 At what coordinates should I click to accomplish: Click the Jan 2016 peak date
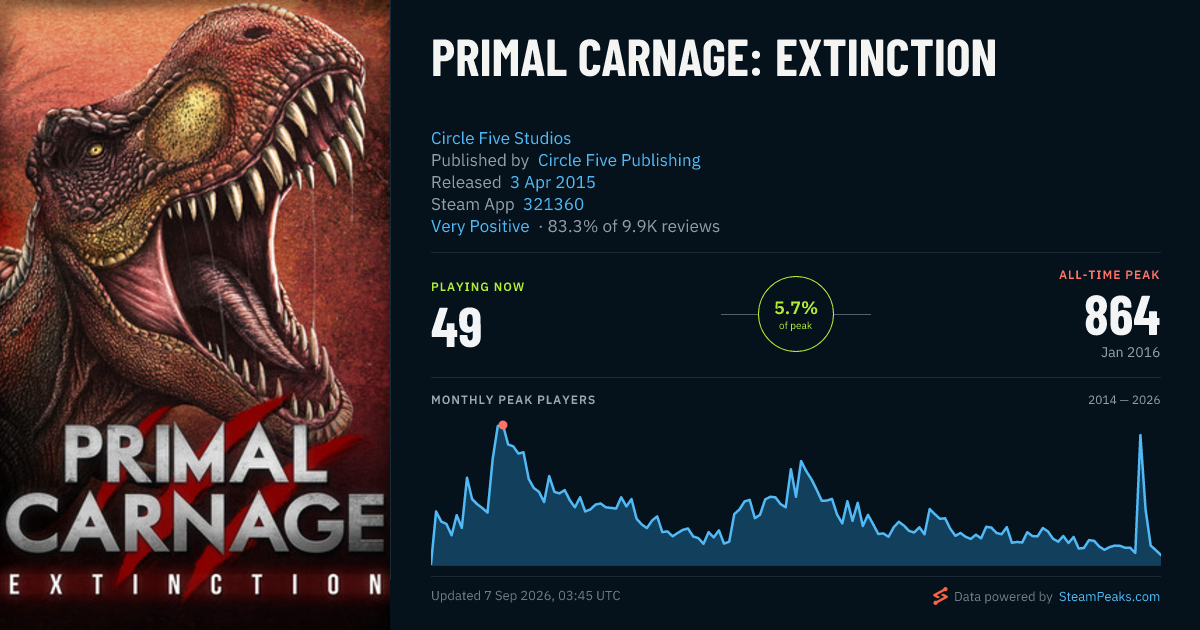pos(1132,353)
